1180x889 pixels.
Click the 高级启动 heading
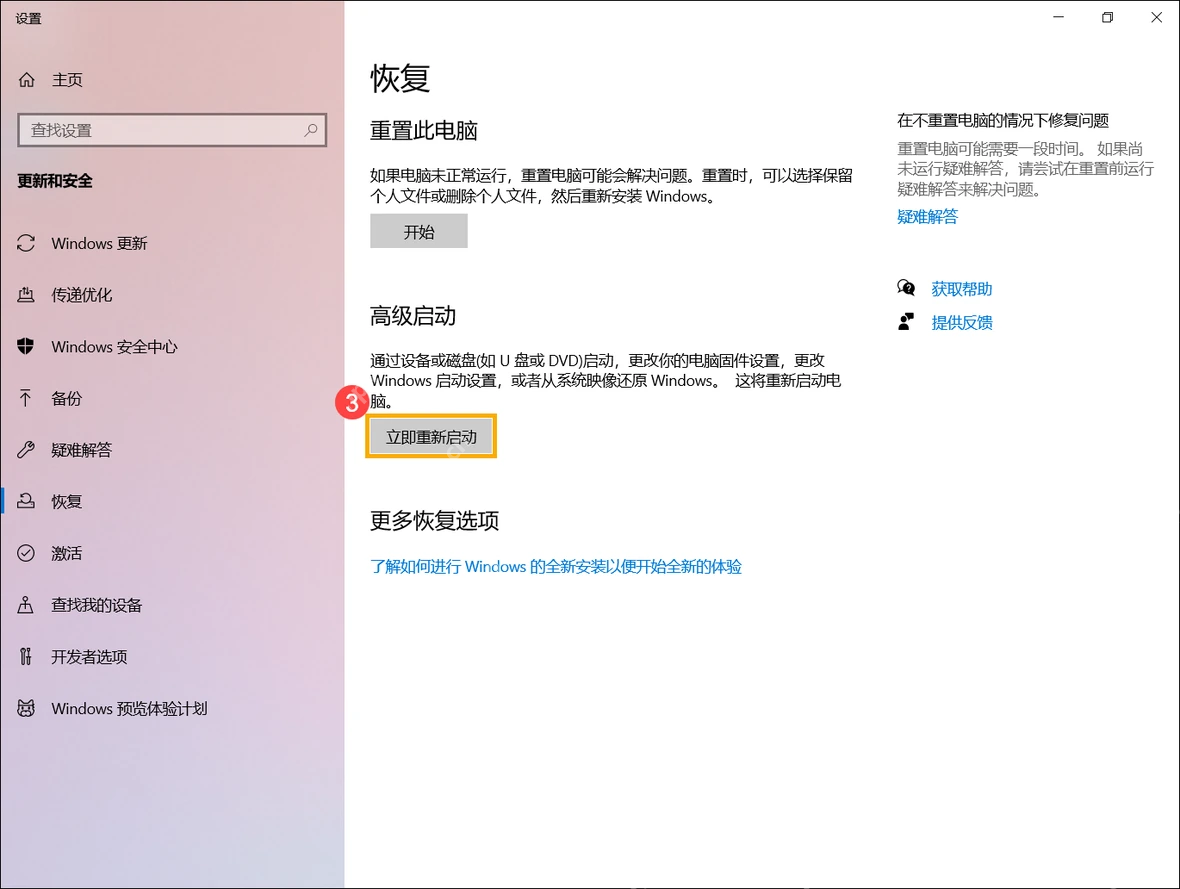413,315
